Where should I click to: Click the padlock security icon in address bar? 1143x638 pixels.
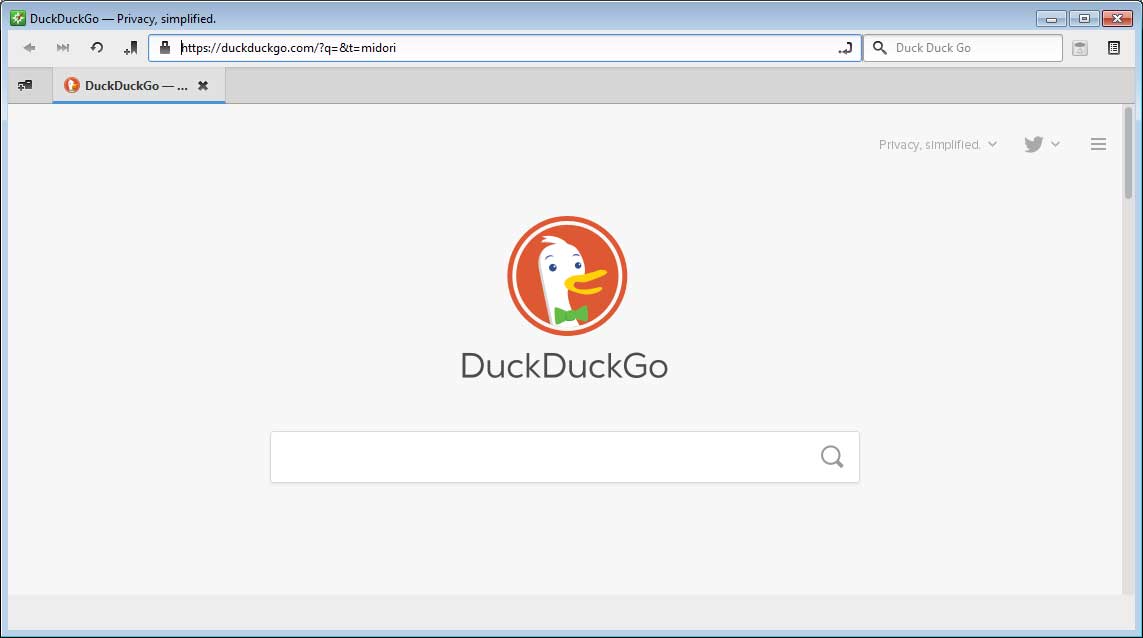[165, 47]
